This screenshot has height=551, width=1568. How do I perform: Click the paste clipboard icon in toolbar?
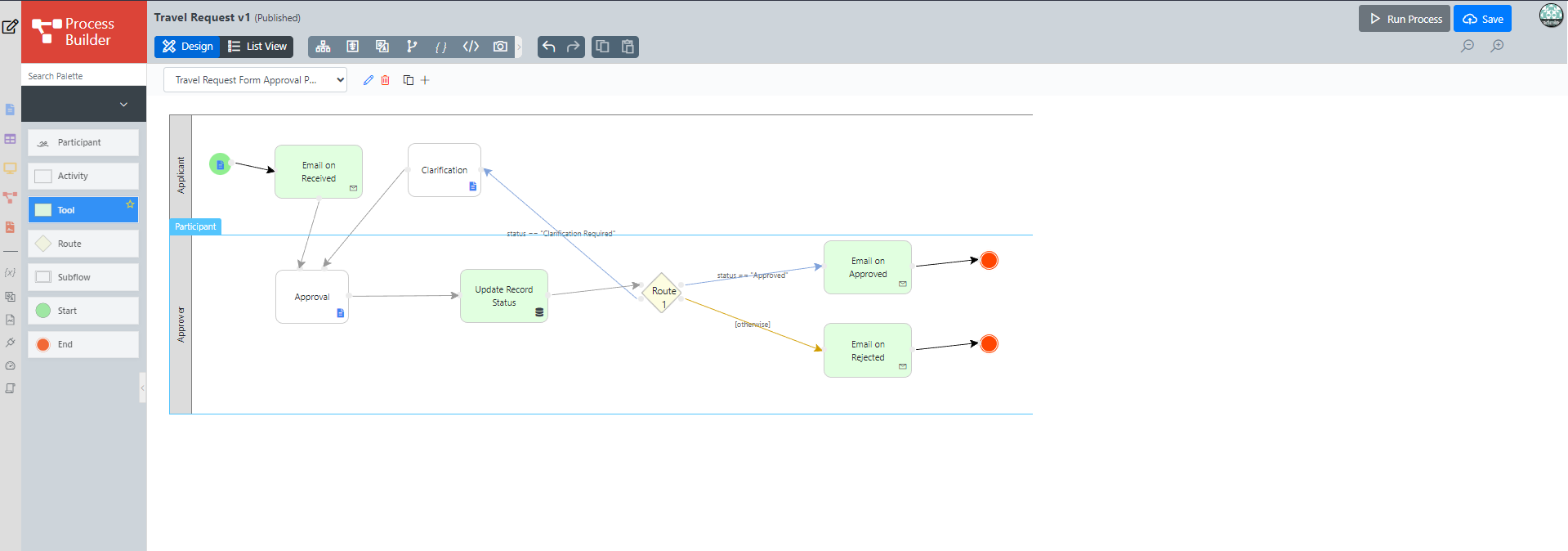pyautogui.click(x=628, y=47)
